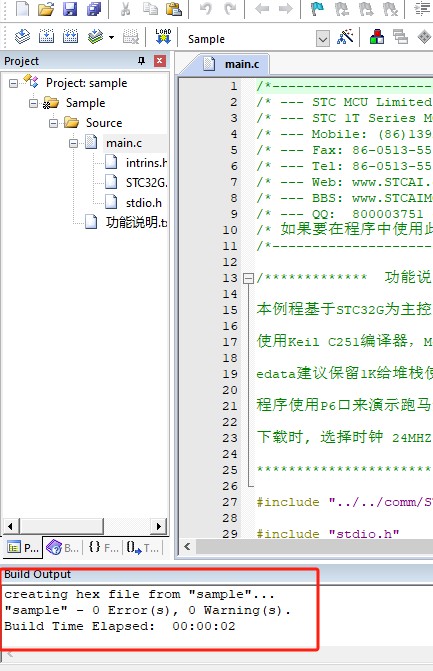Image resolution: width=433 pixels, height=671 pixels.
Task: Switch to Project tab at panel bottom
Action: [23, 547]
